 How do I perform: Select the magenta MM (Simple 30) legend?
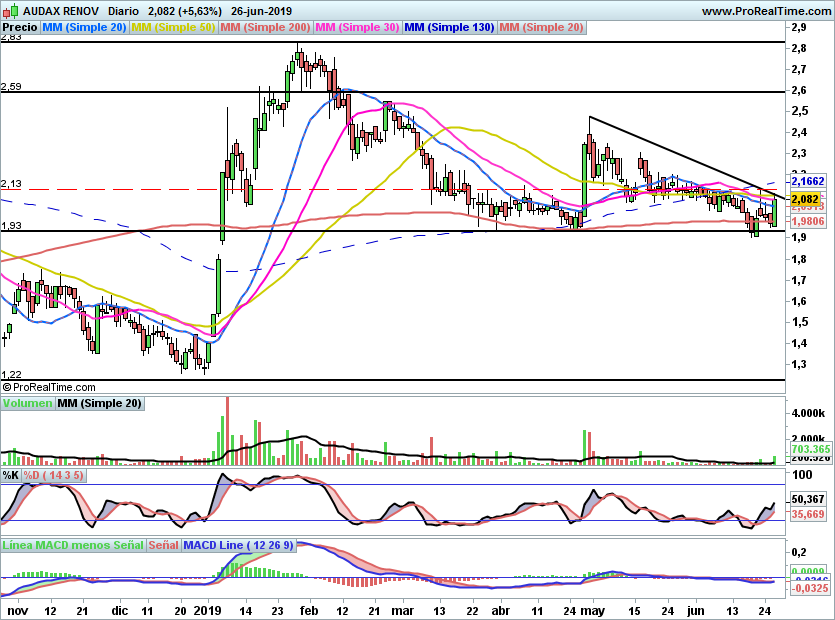[x=357, y=27]
